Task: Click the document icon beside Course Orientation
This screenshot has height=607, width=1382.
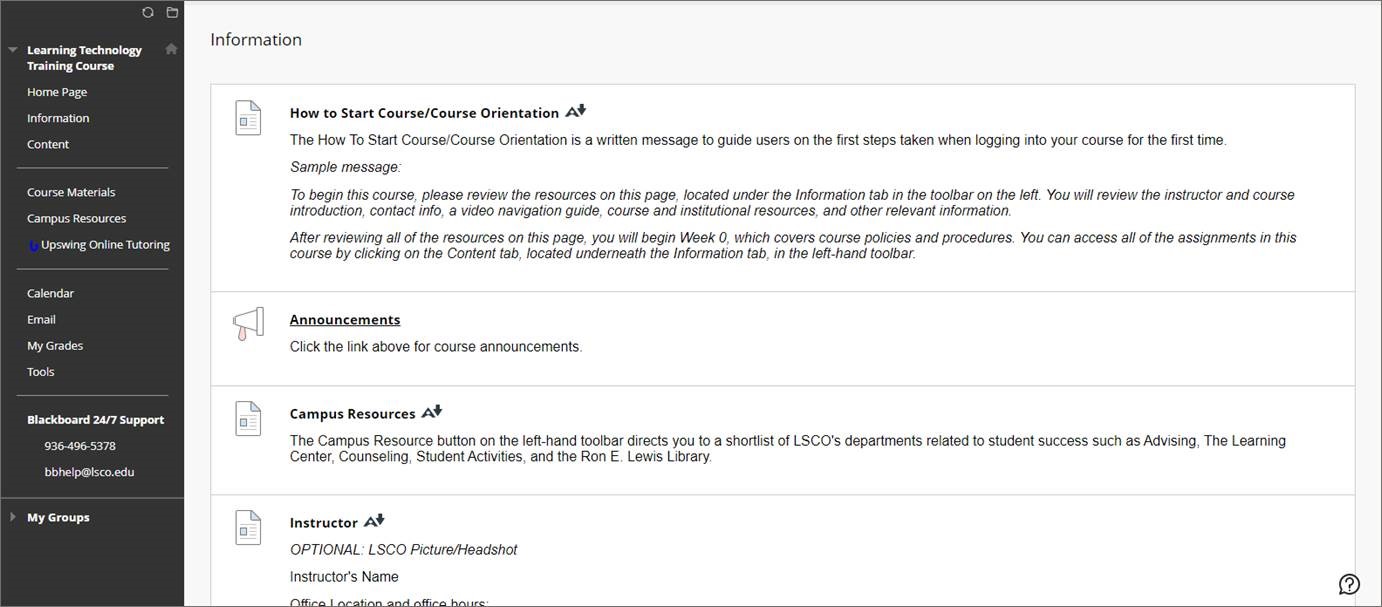Action: 248,118
